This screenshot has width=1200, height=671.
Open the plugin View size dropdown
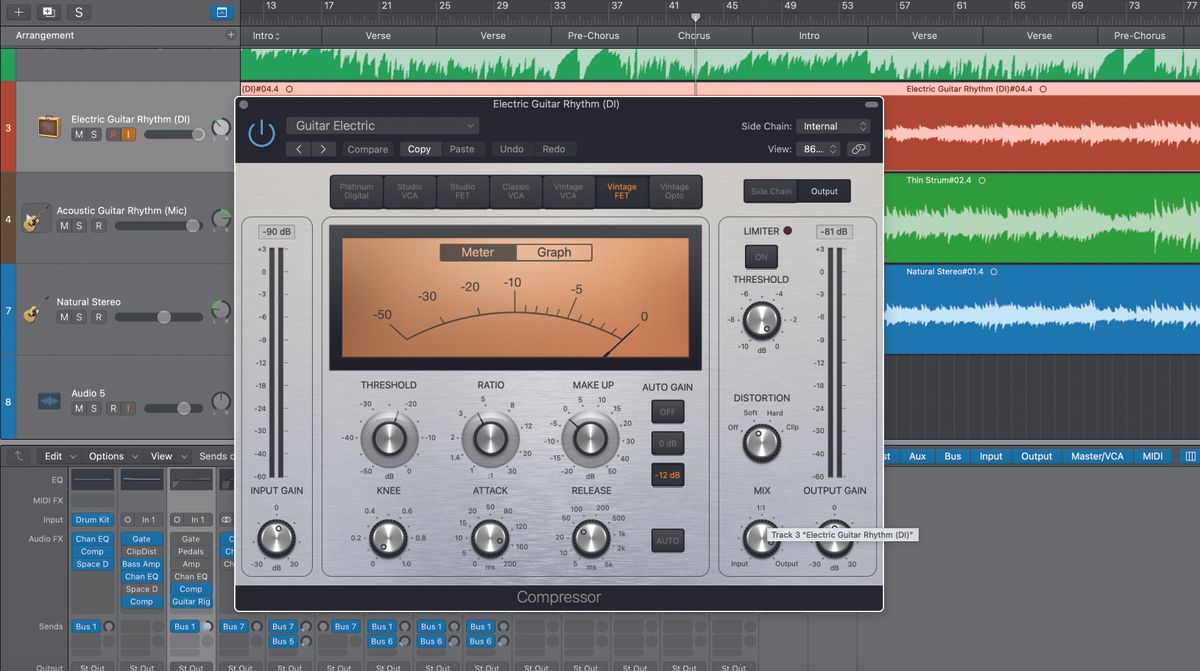(818, 148)
